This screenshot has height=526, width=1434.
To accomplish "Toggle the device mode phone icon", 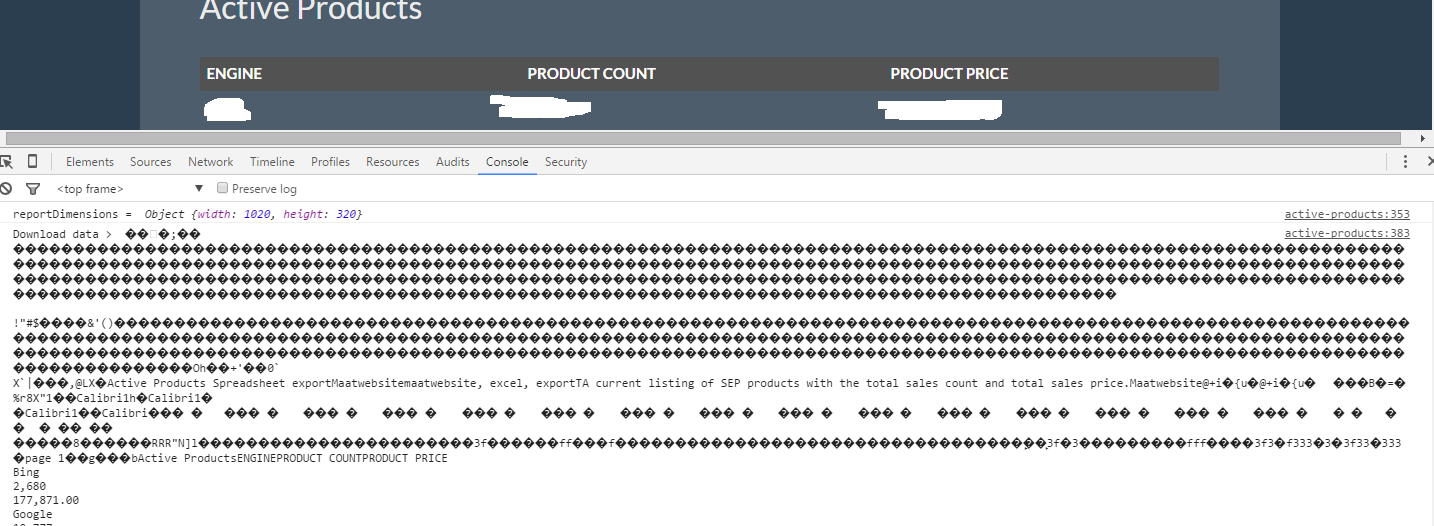I will [32, 162].
